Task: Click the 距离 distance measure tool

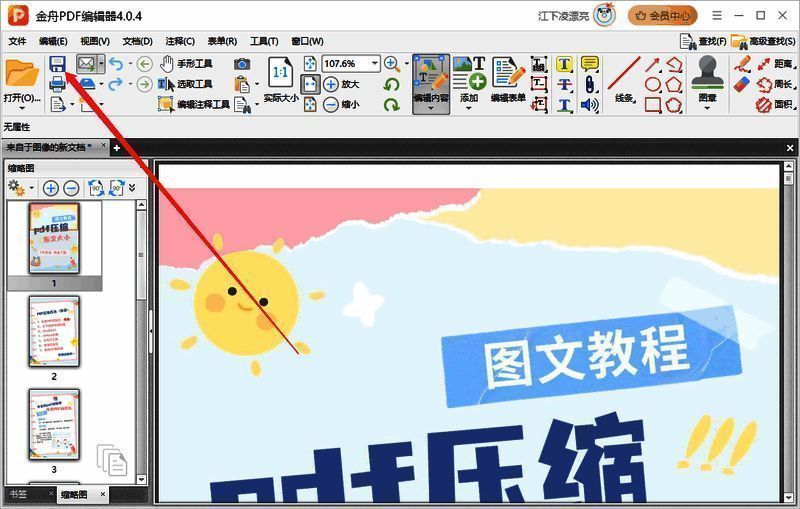Action: click(775, 64)
